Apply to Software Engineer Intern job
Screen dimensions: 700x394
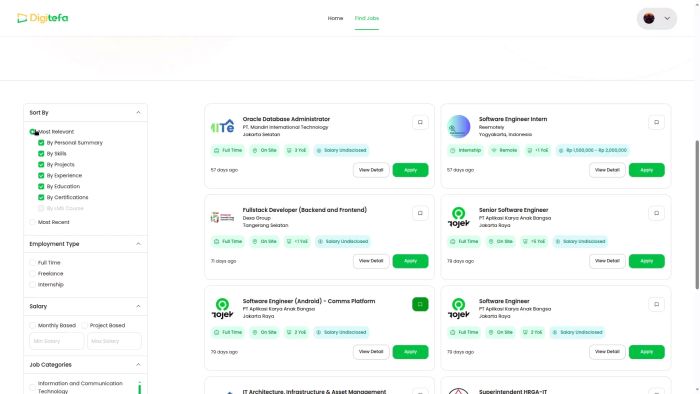646,170
